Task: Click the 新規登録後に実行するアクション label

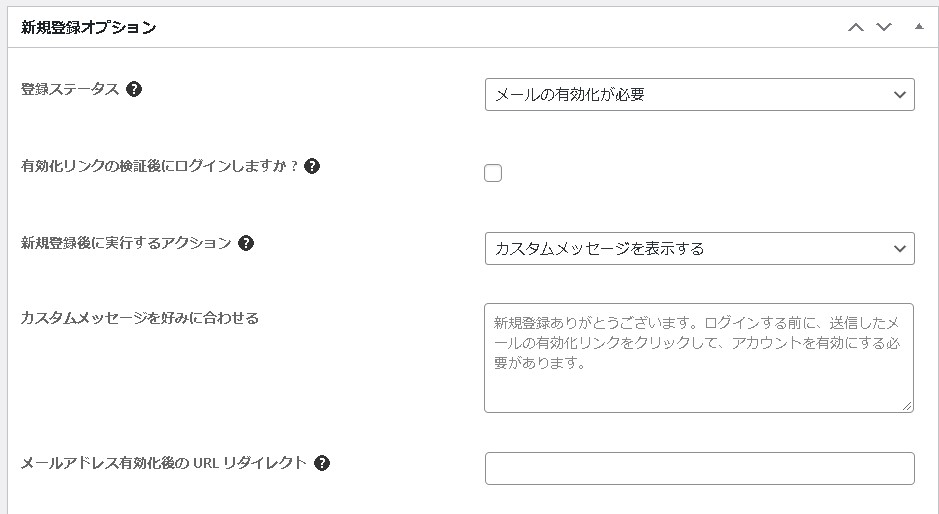Action: click(126, 243)
